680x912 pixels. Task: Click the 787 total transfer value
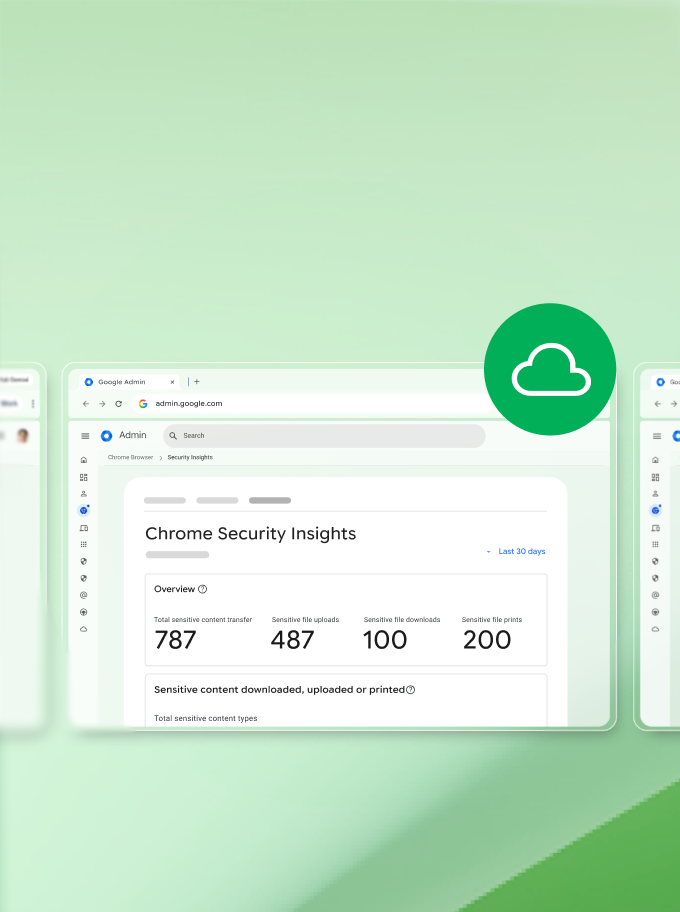[x=176, y=640]
